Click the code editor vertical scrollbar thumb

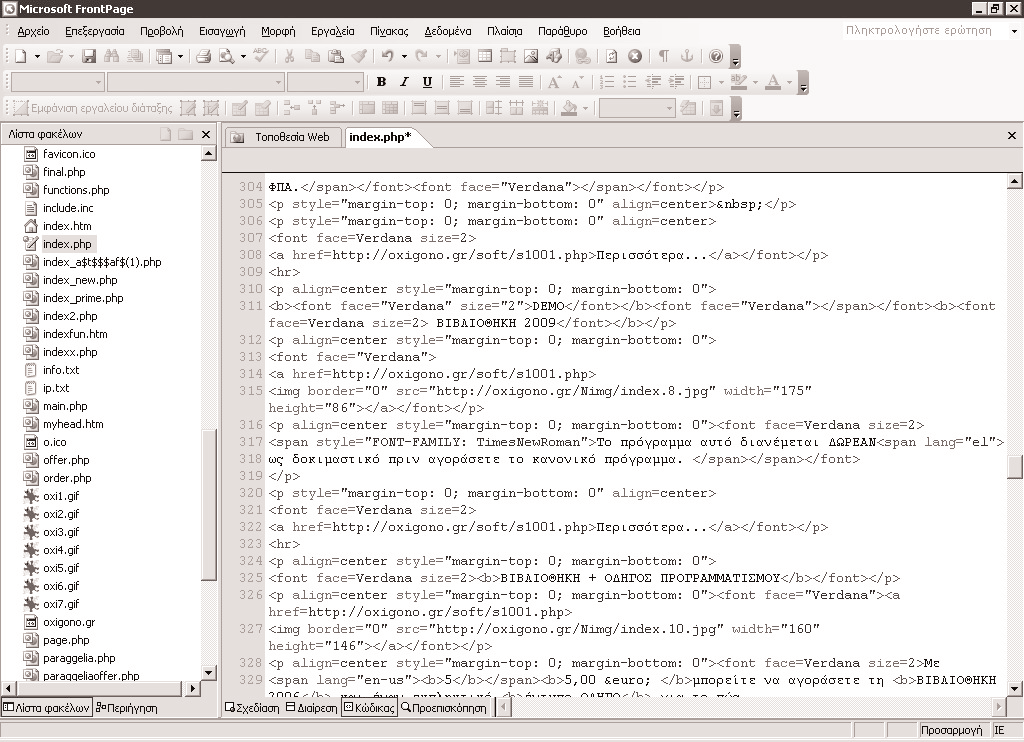point(1015,468)
